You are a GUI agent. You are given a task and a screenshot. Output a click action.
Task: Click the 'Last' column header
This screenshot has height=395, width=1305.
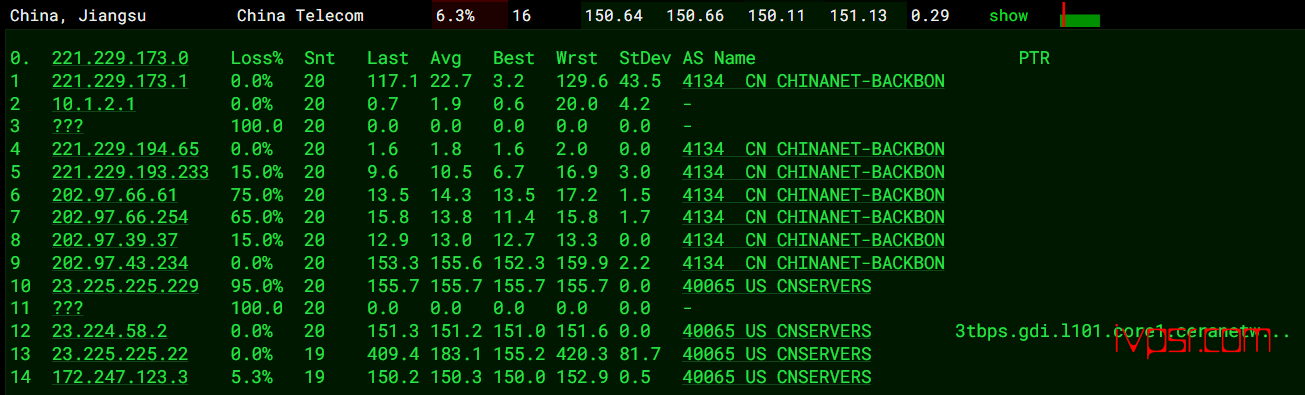(x=387, y=58)
